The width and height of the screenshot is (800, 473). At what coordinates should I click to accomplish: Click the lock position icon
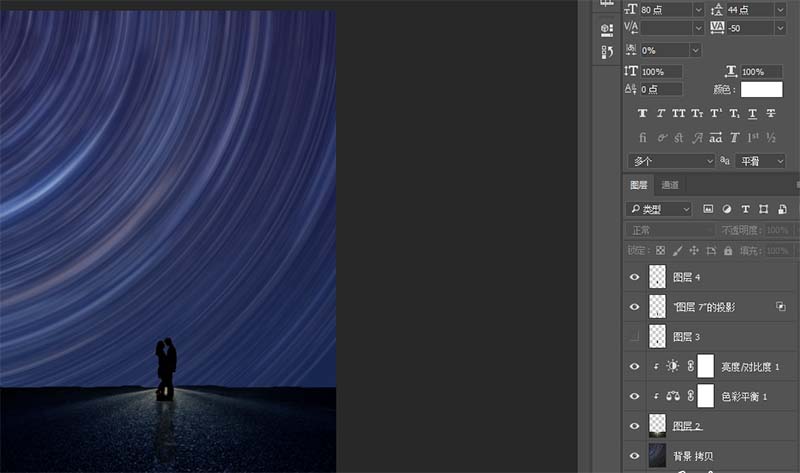tap(694, 251)
